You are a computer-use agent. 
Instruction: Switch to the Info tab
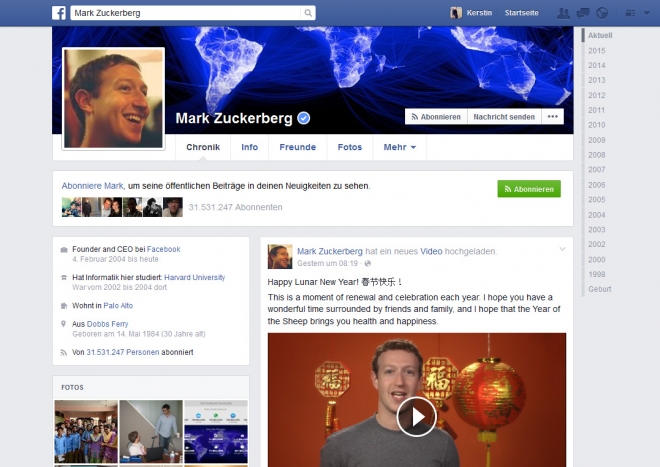250,147
